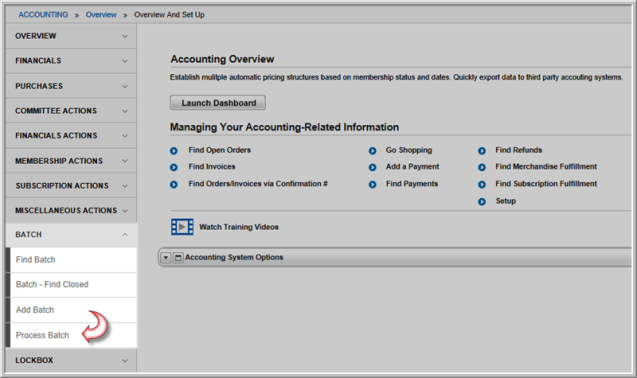Click the arrow bullet beside Setup

click(482, 202)
